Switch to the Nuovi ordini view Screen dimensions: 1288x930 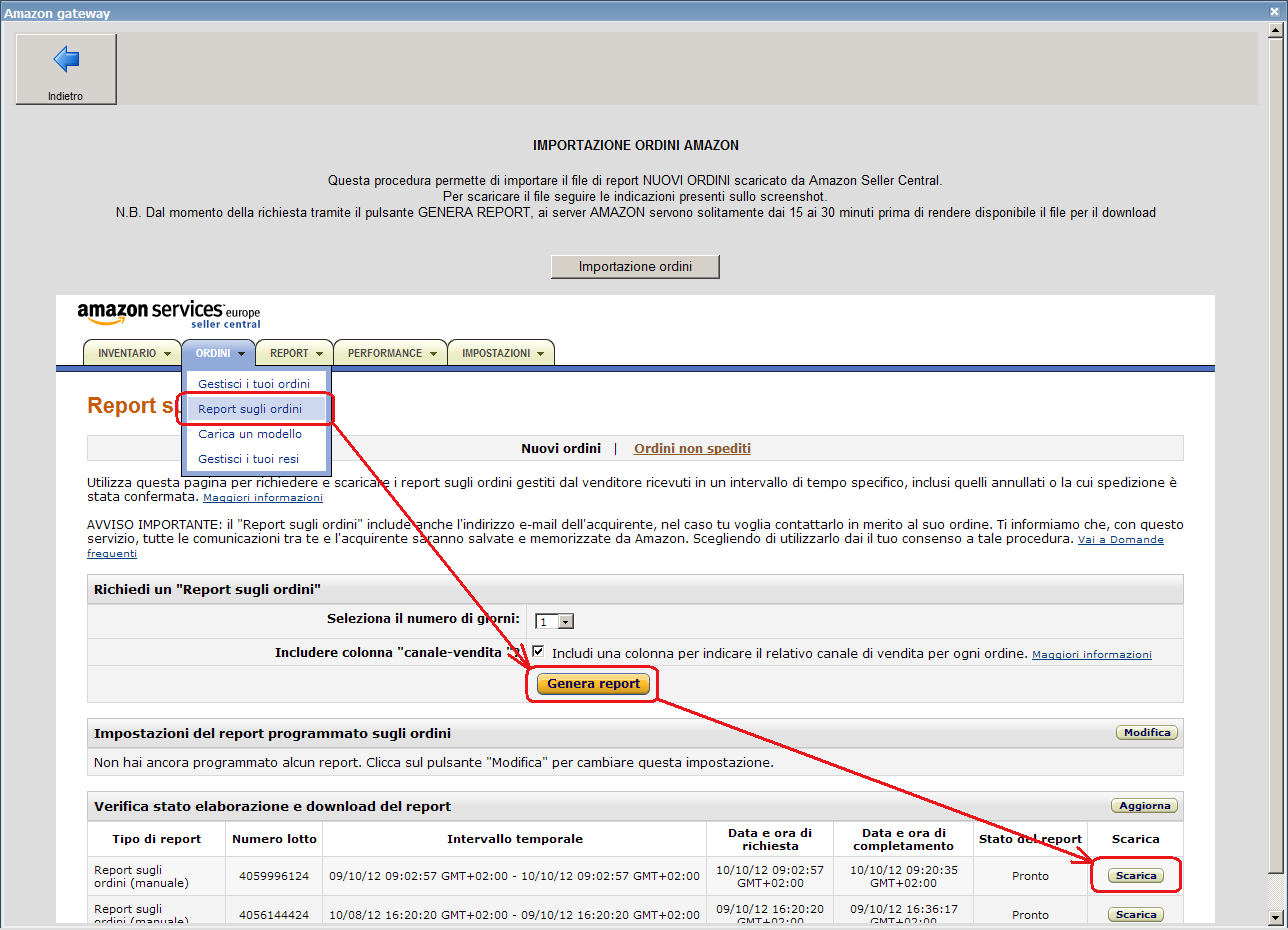tap(561, 448)
